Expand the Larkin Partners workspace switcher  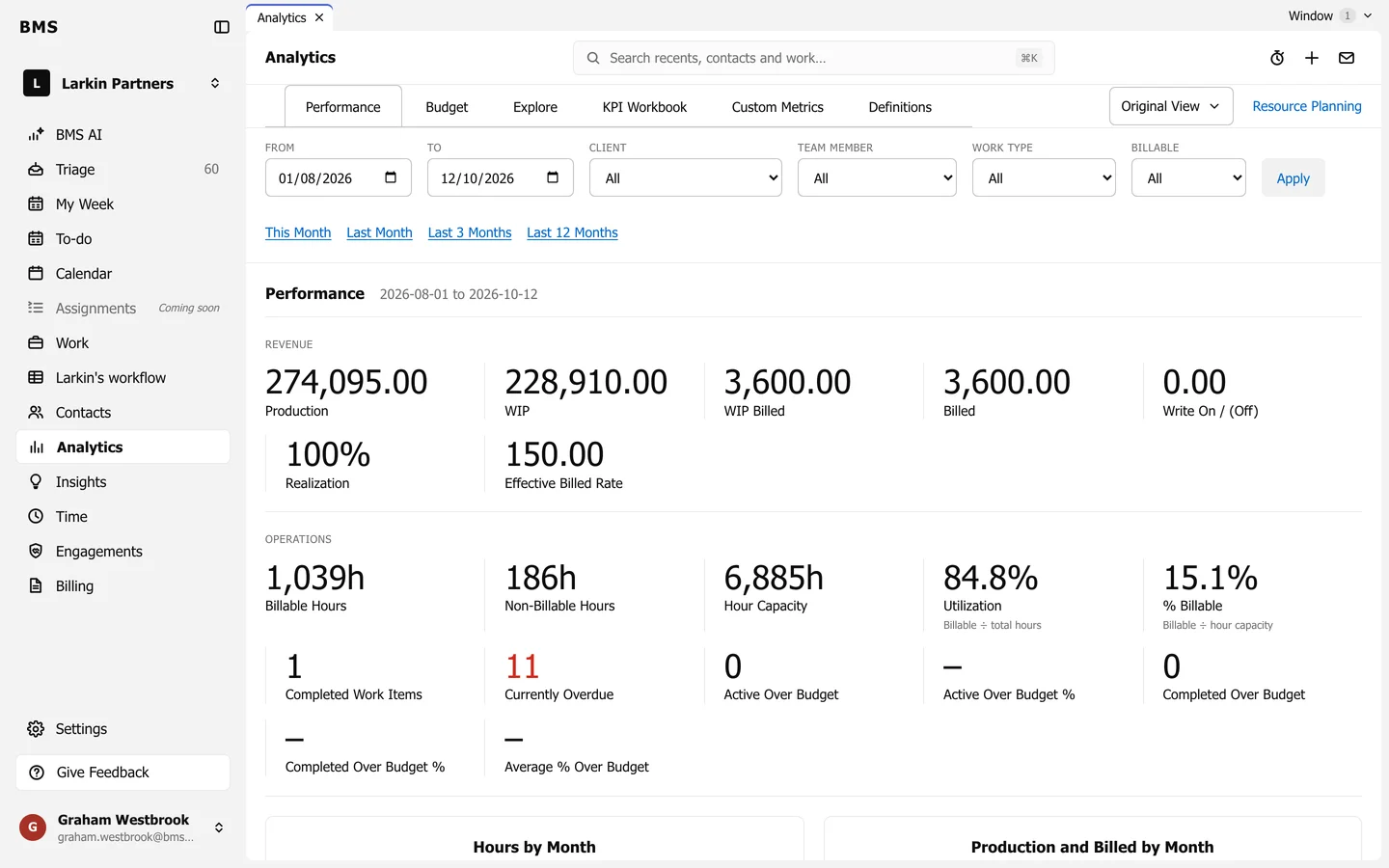[x=123, y=84]
